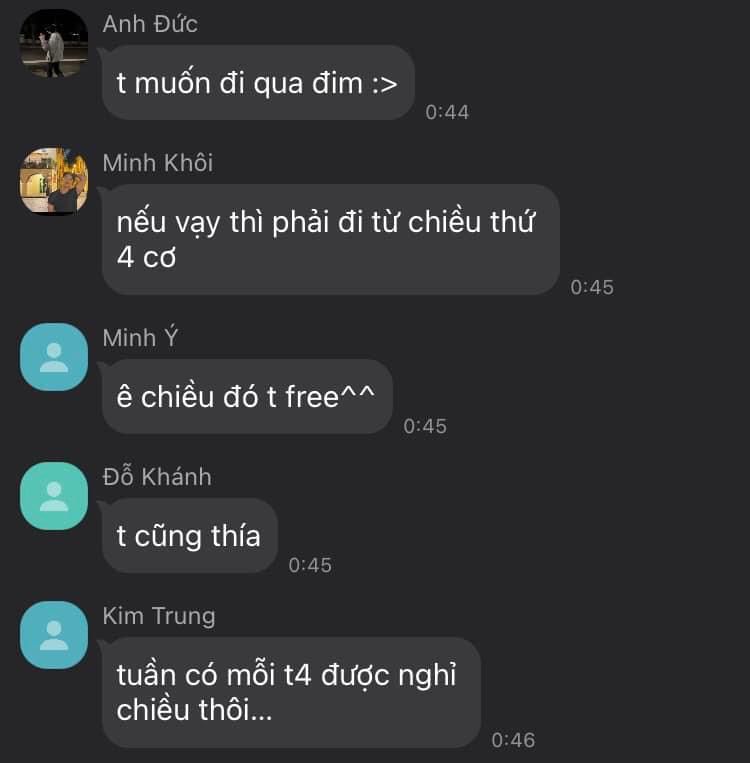The width and height of the screenshot is (750, 763).
Task: Select the message "t cũng thía"
Action: [x=189, y=536]
